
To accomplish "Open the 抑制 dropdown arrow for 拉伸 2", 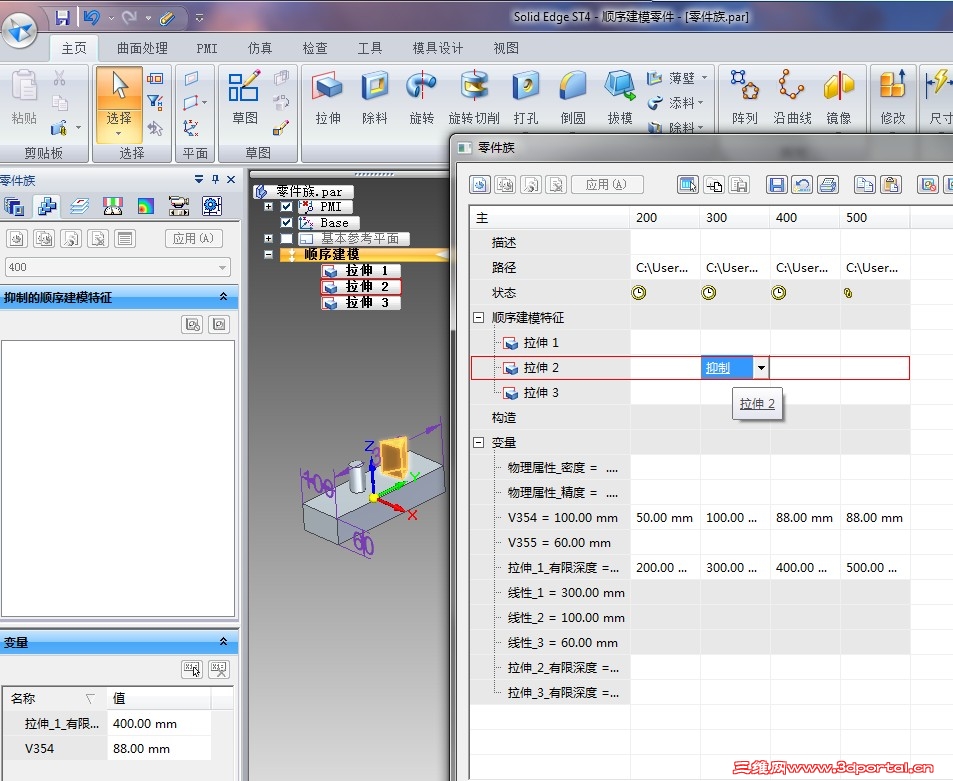I will (760, 368).
